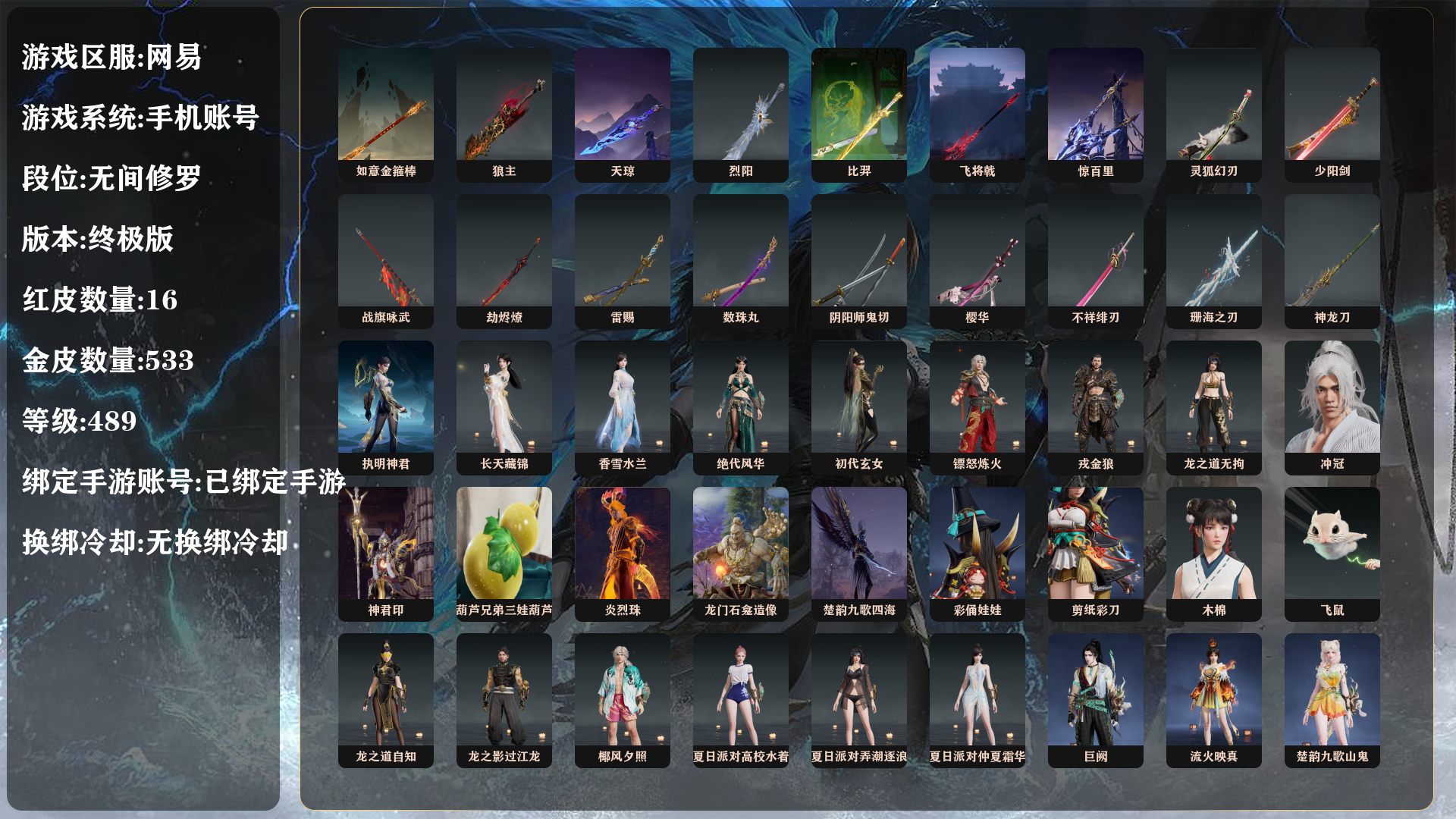Click the 劫烬燎 weapon skin card
The image size is (1456, 819).
click(504, 262)
